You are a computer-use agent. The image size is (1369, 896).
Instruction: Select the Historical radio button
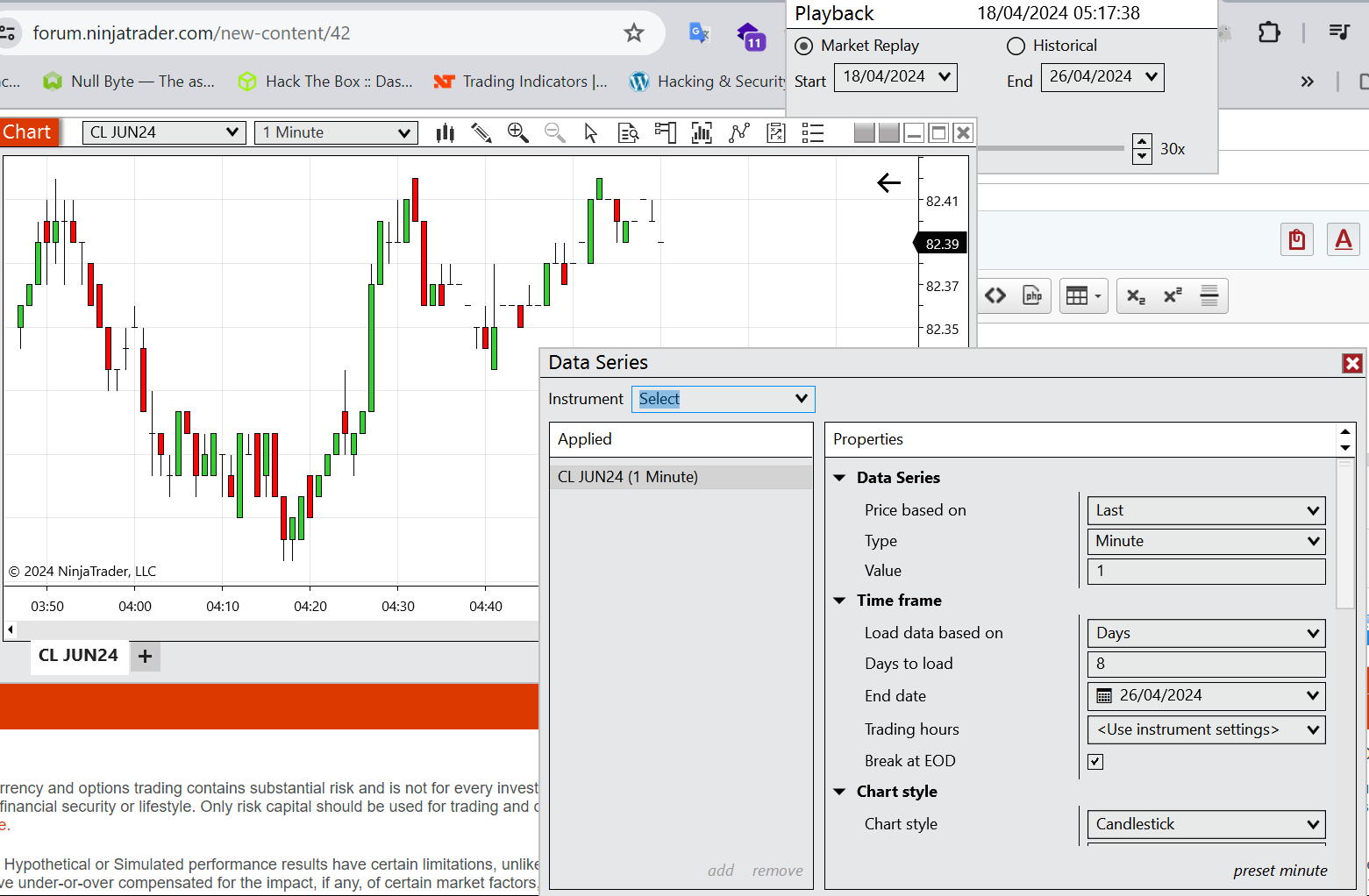pos(1016,46)
